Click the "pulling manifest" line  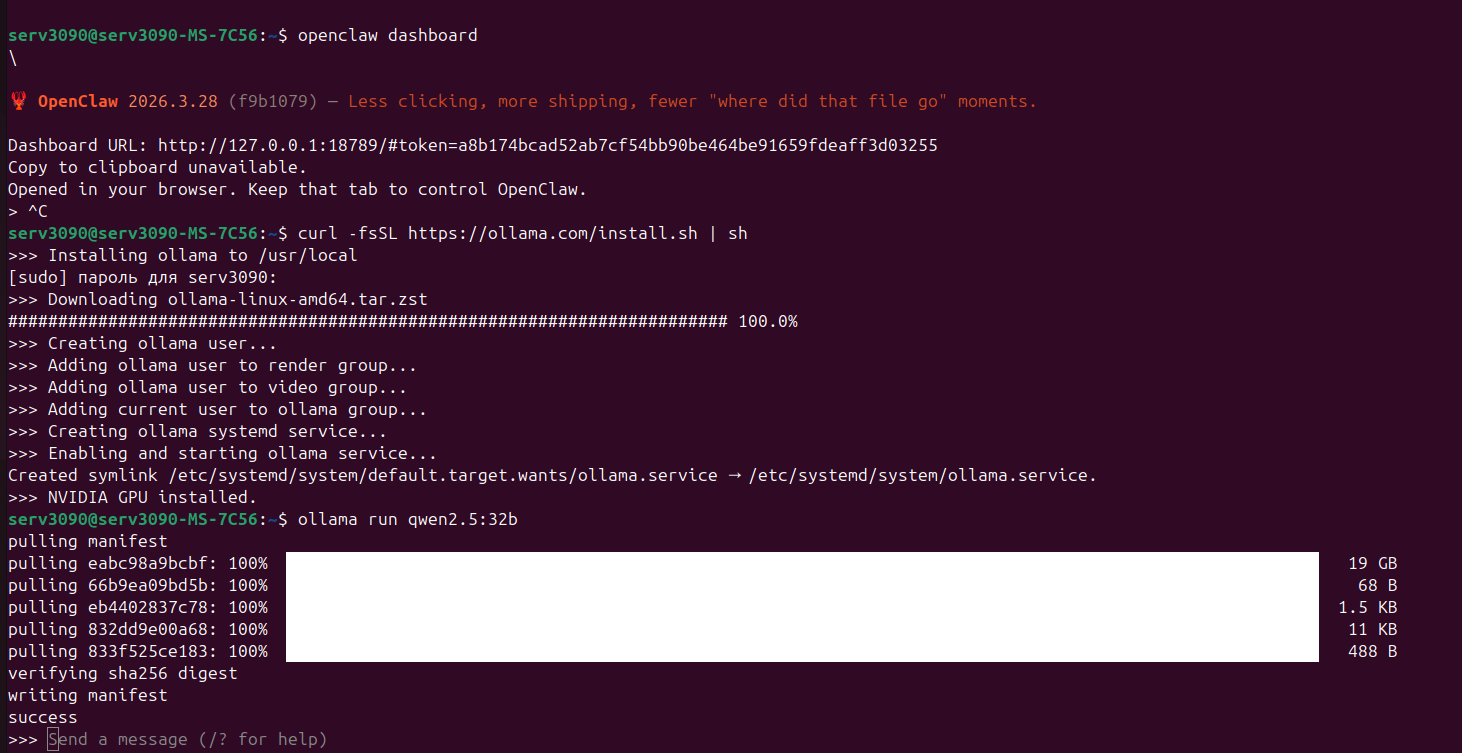click(x=87, y=541)
